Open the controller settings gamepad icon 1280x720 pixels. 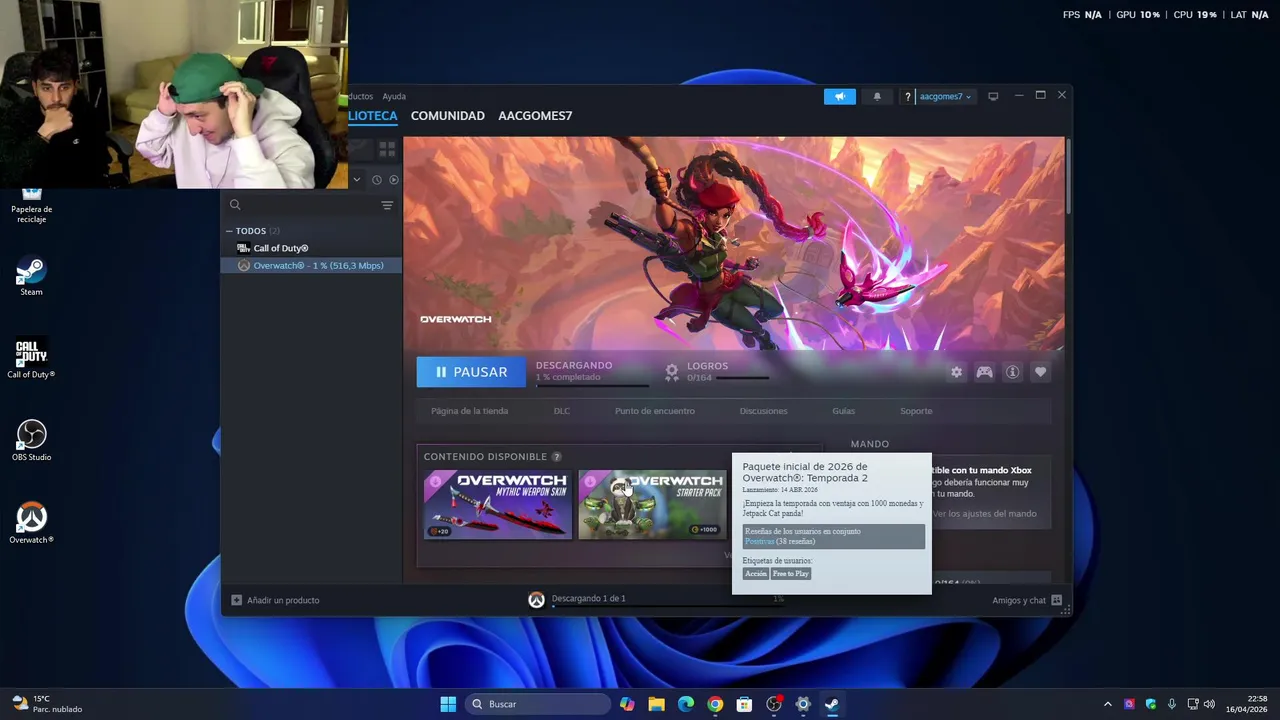[985, 372]
